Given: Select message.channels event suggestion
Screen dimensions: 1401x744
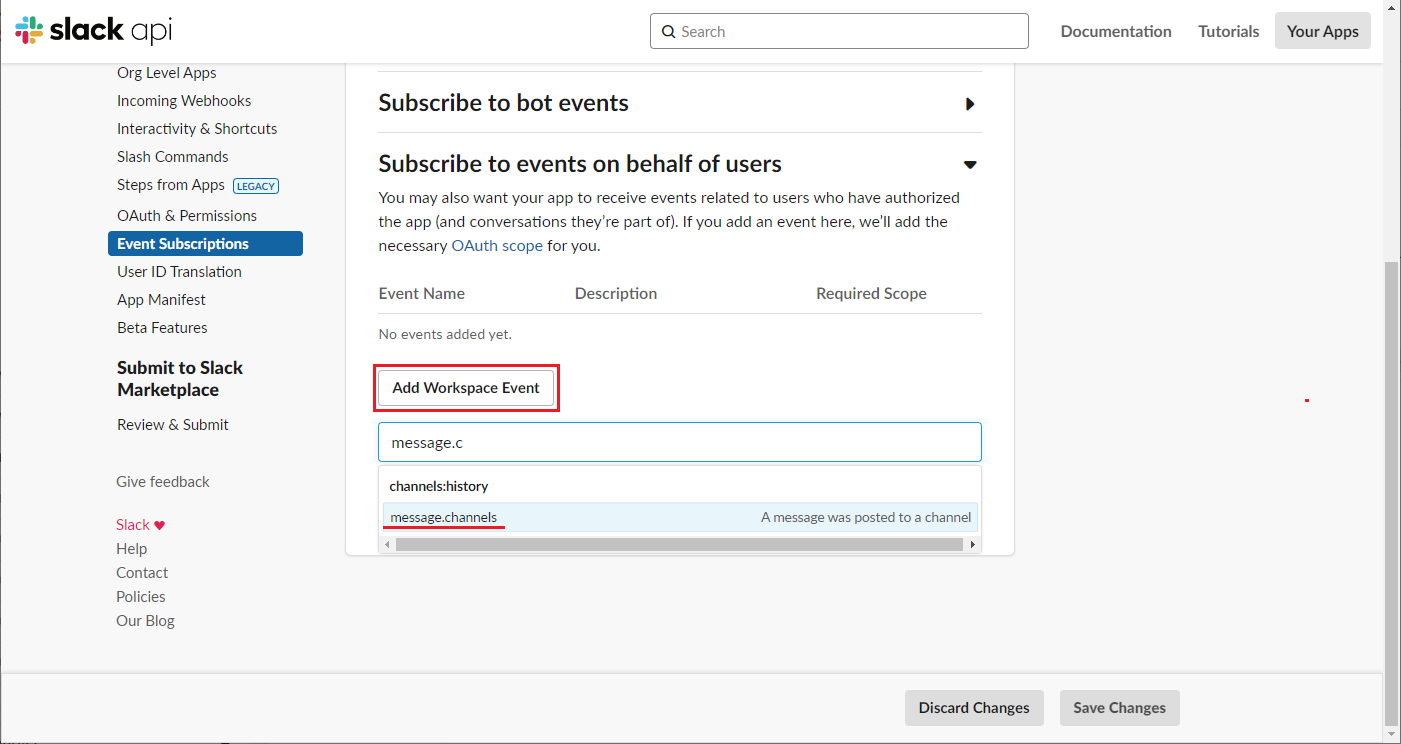Looking at the screenshot, I should coord(680,517).
